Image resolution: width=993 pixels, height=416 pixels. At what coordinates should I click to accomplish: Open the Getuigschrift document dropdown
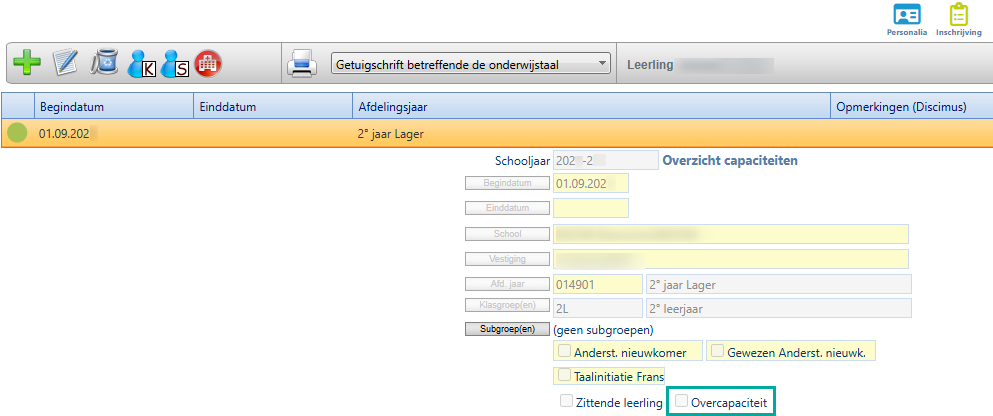(x=470, y=65)
